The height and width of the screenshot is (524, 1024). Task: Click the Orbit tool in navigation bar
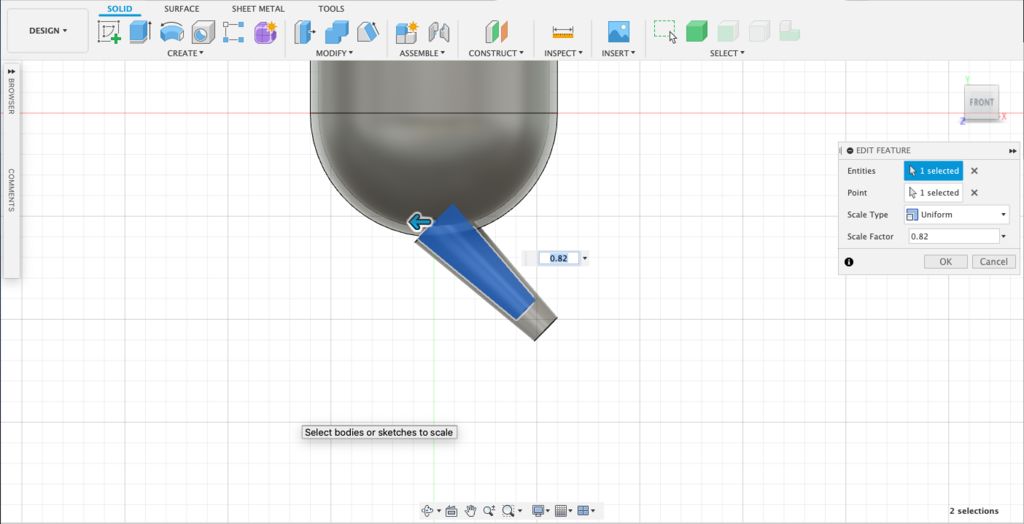point(428,511)
